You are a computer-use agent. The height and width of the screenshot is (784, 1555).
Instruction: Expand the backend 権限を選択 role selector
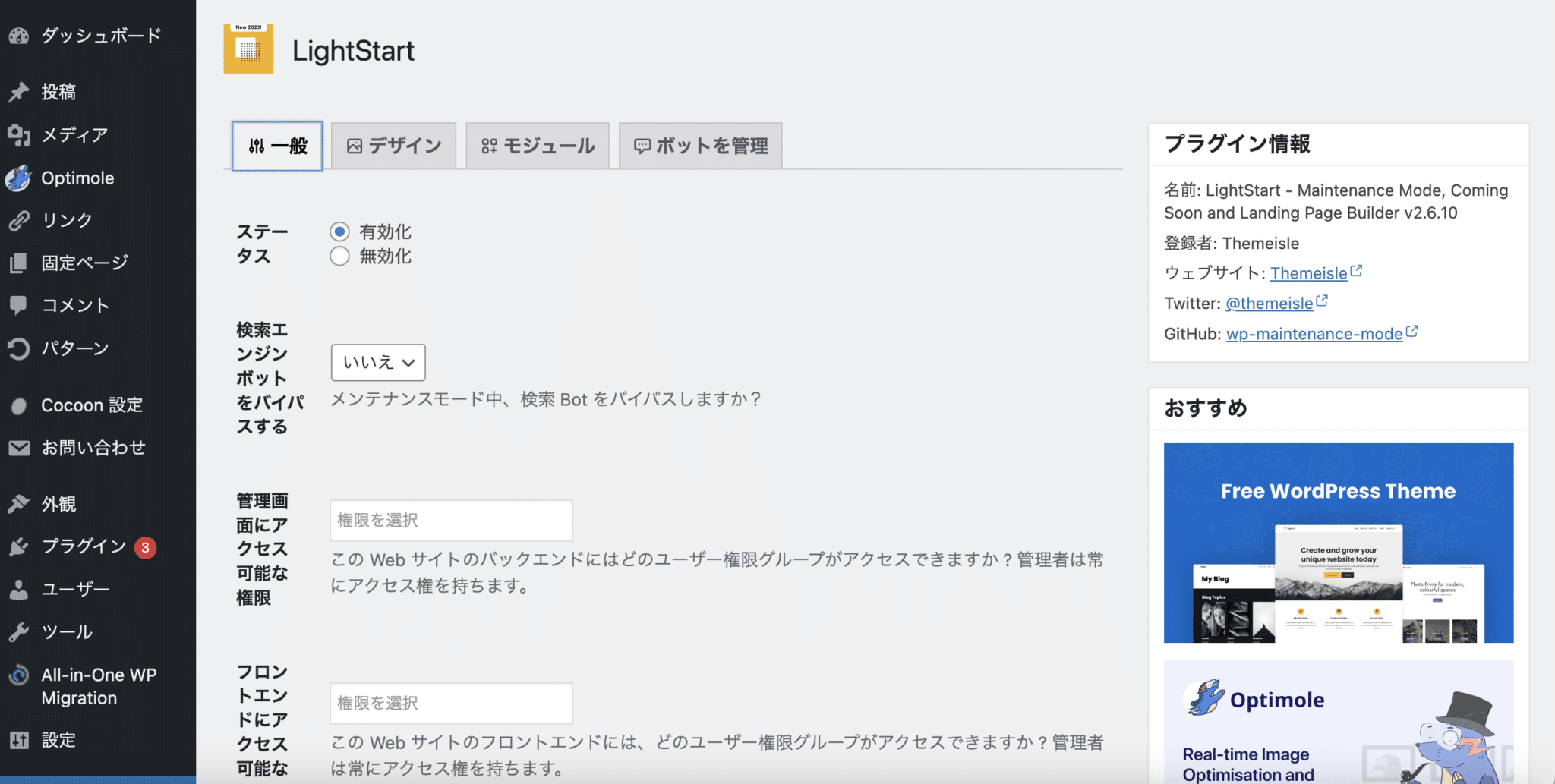[451, 521]
